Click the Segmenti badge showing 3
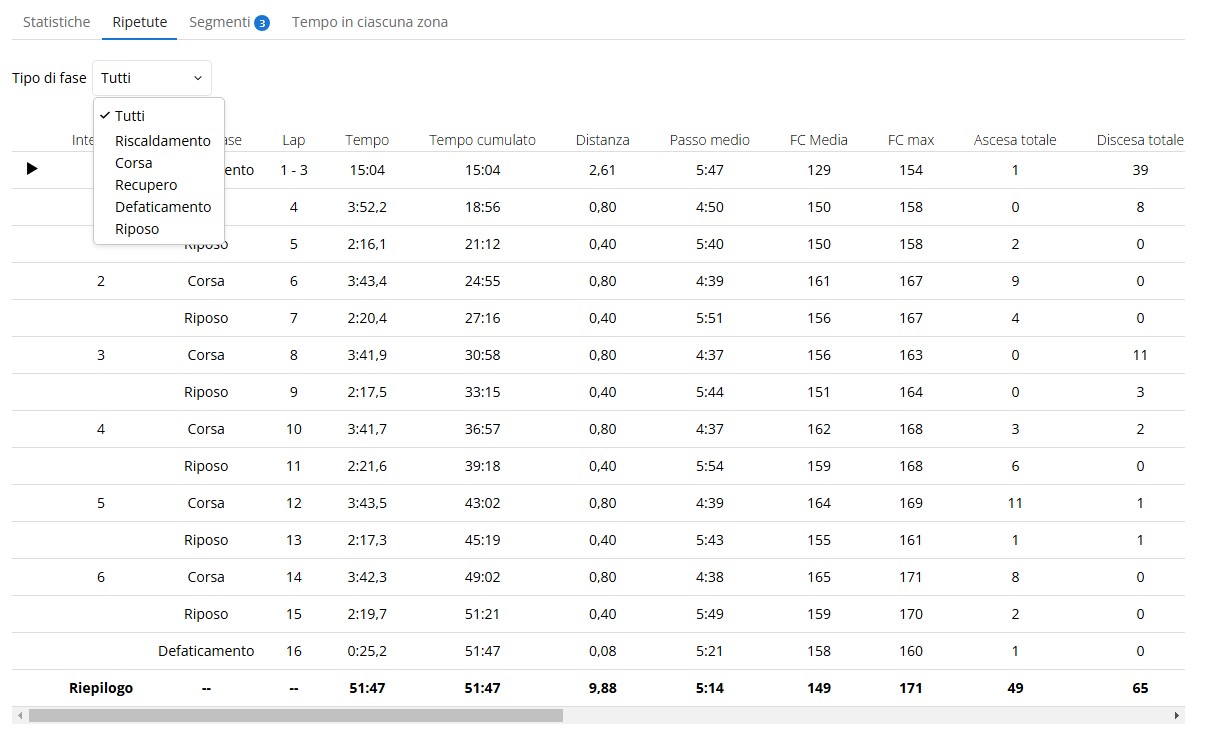The height and width of the screenshot is (739, 1212). tap(262, 22)
